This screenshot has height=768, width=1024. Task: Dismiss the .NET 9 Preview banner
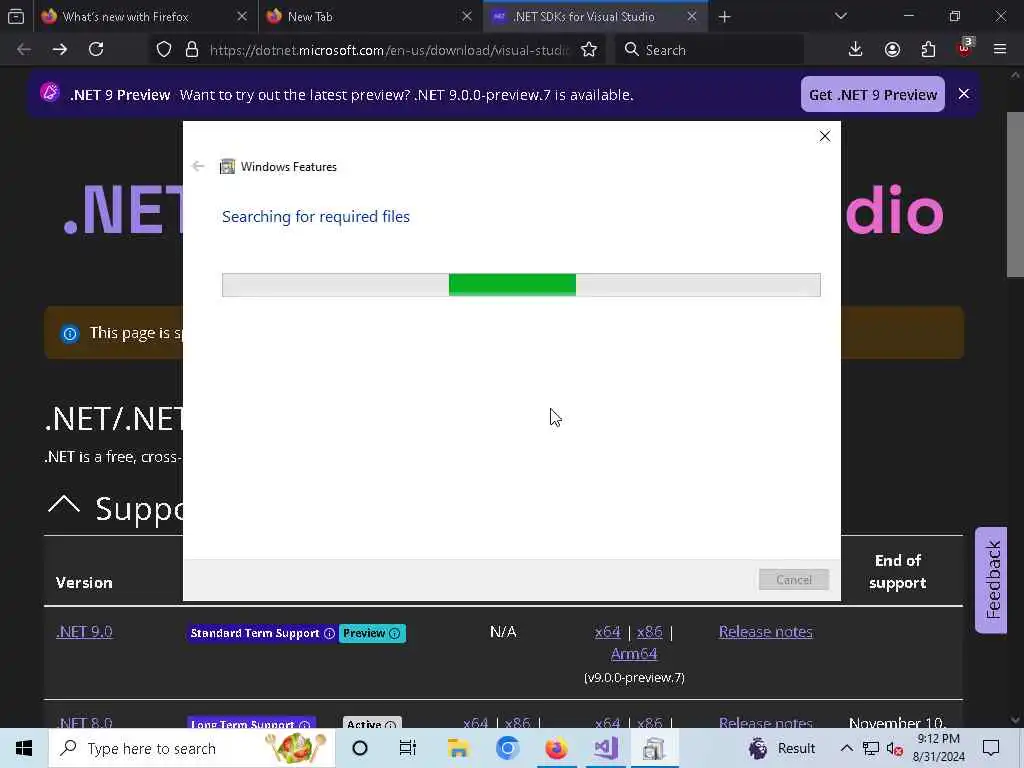pos(963,94)
